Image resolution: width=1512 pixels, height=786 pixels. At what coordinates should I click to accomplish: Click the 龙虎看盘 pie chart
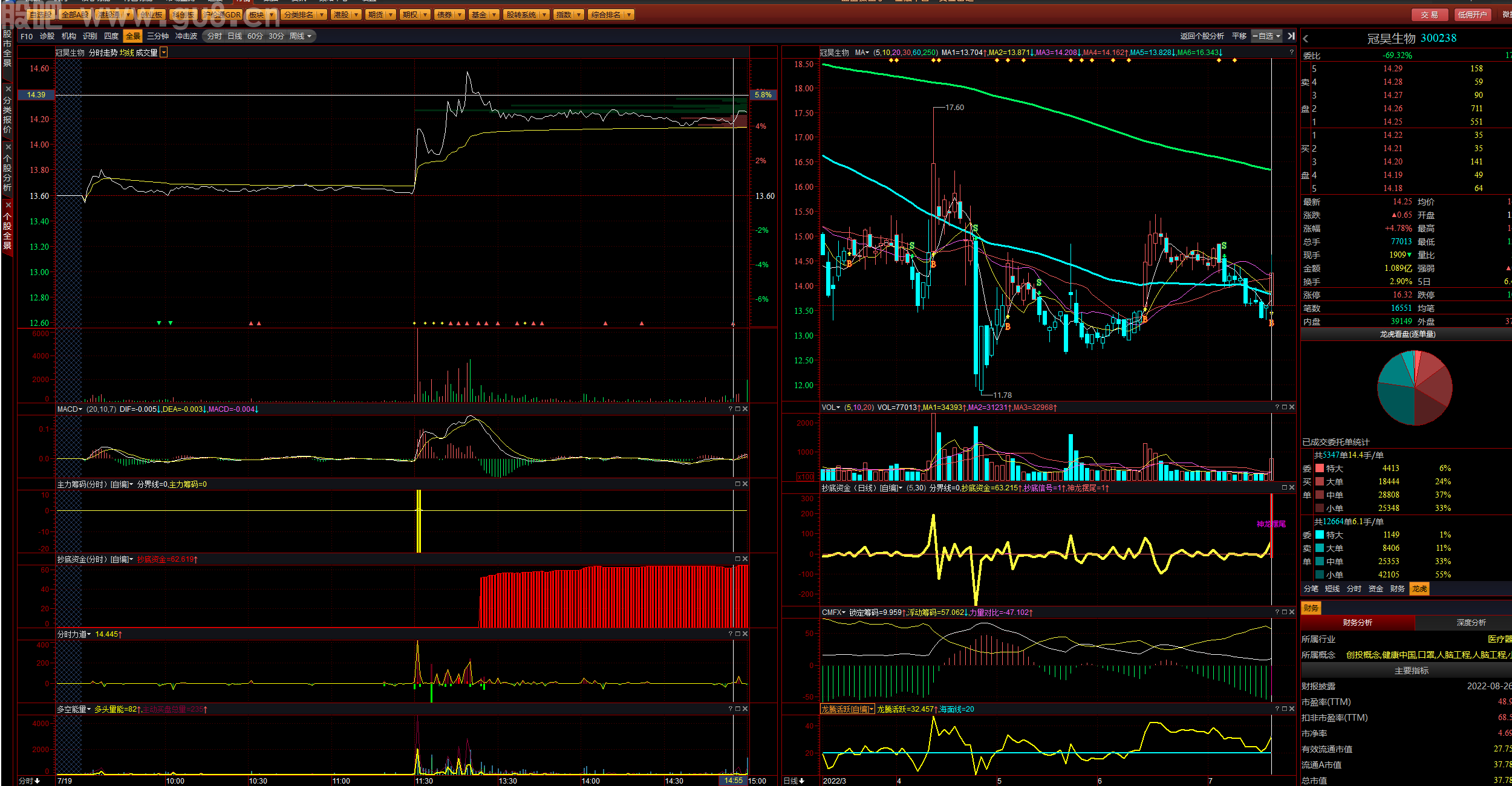(x=1415, y=388)
